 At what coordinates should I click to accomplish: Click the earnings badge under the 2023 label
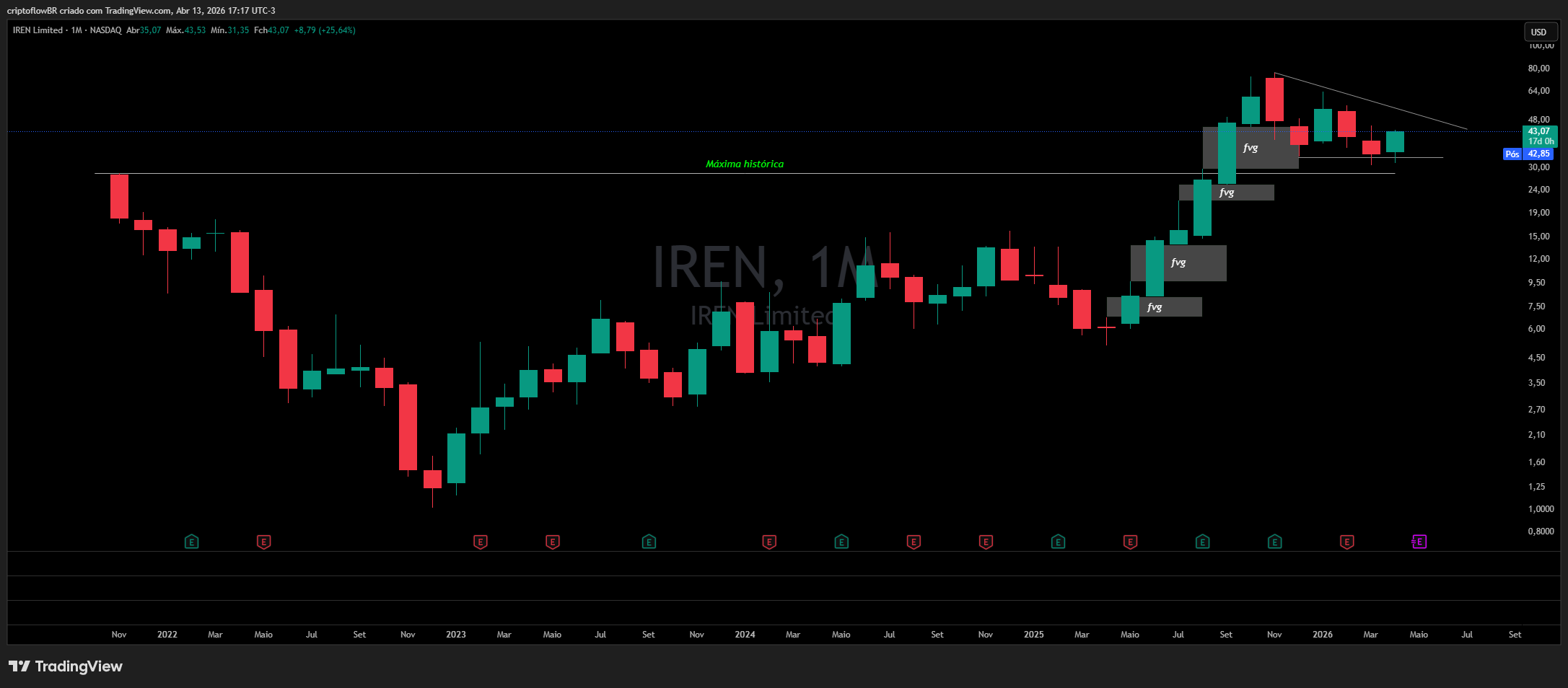click(479, 541)
